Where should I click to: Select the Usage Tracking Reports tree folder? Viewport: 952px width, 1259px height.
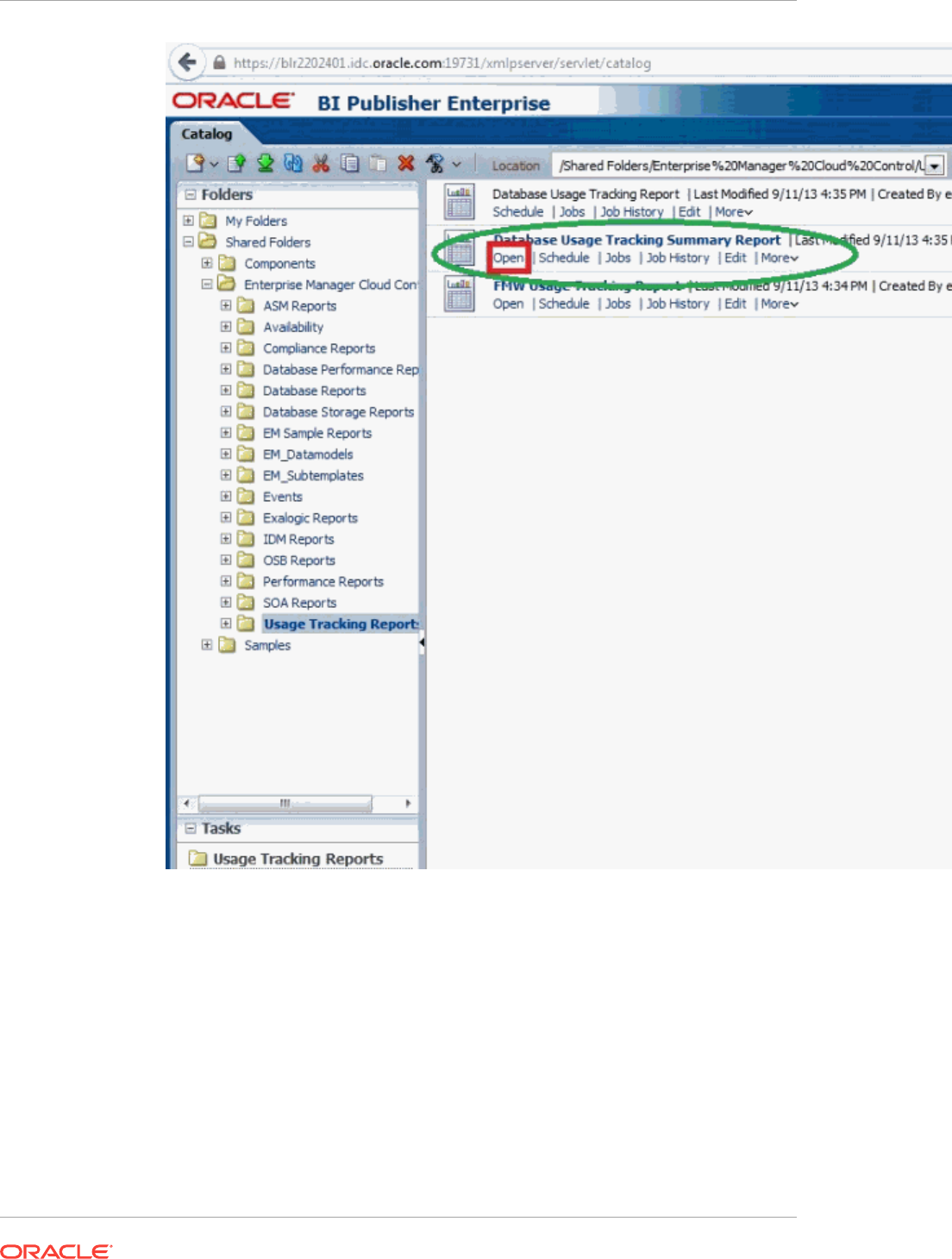[x=341, y=624]
